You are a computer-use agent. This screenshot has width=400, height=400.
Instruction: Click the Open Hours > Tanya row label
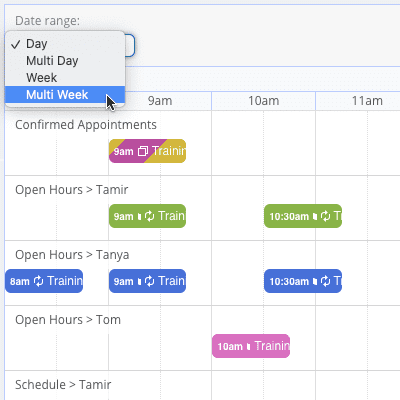(x=72, y=255)
